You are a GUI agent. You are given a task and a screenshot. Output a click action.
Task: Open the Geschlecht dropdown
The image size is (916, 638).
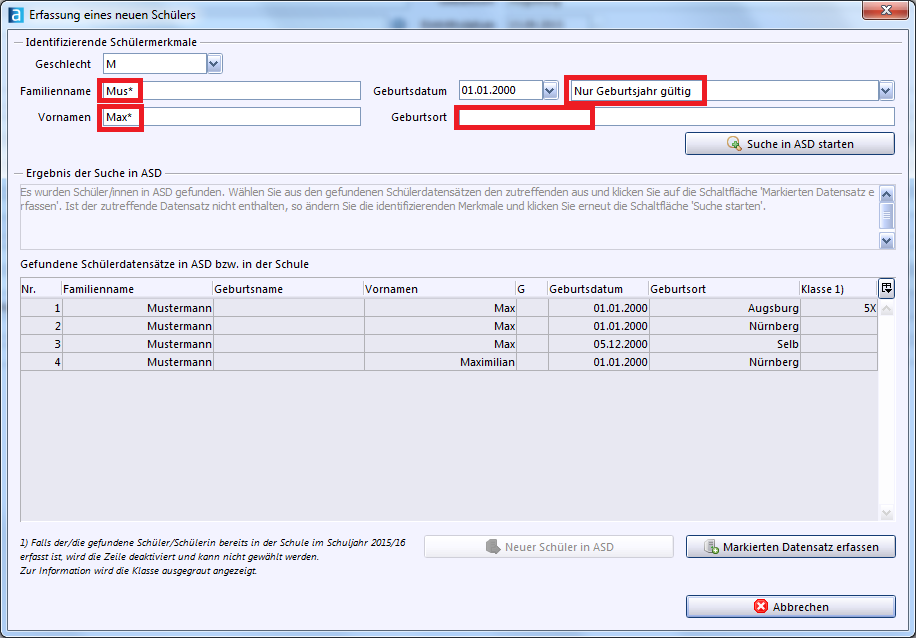[214, 64]
